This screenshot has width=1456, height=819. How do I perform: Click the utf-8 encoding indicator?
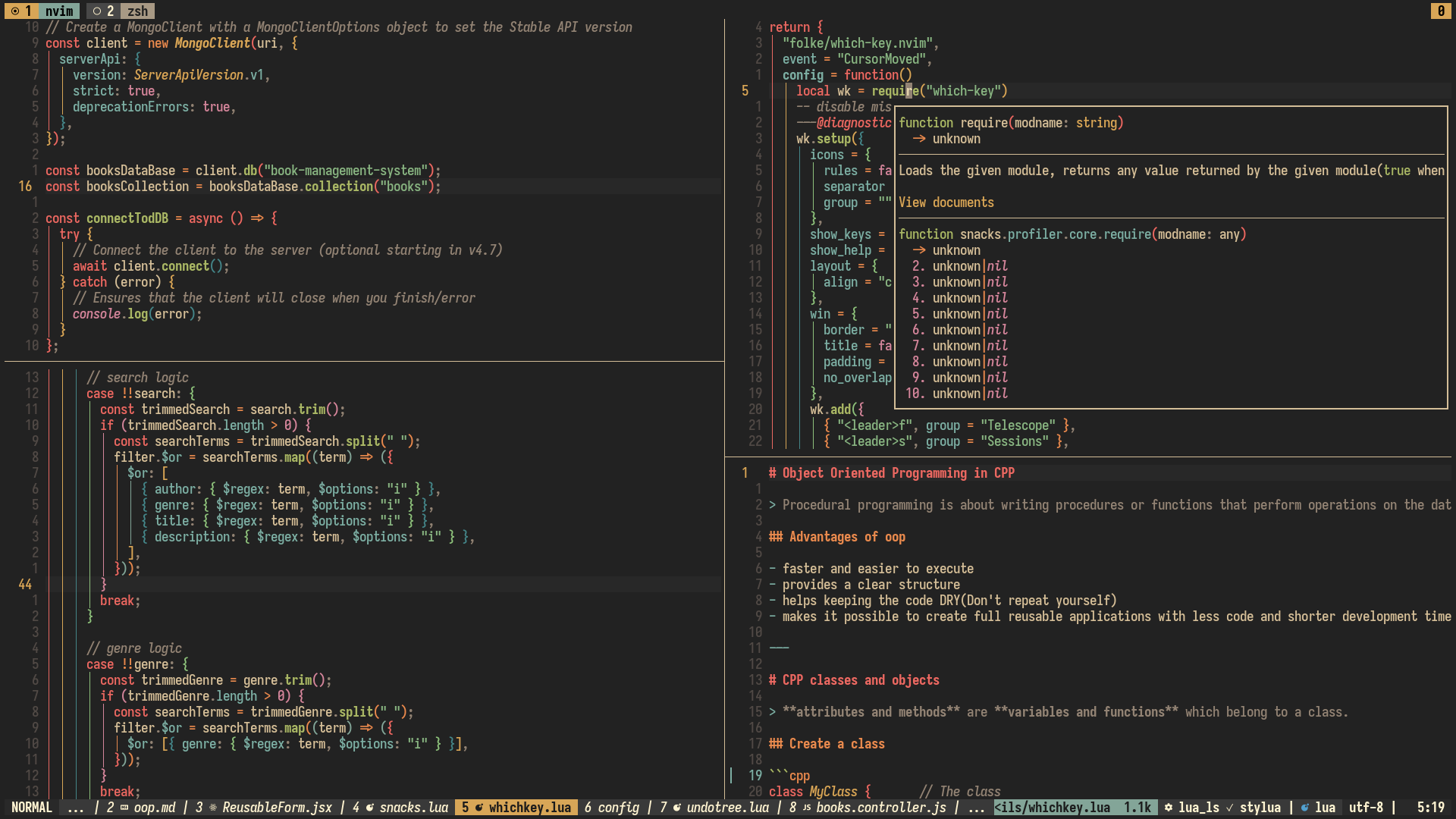point(1366,808)
